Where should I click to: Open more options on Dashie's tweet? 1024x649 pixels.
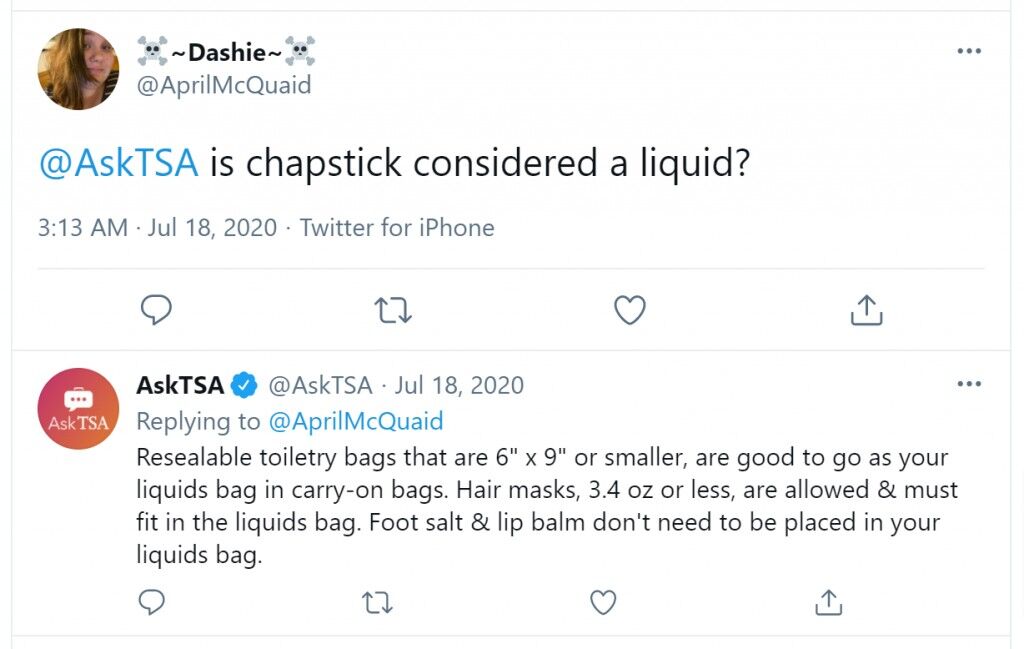969,51
